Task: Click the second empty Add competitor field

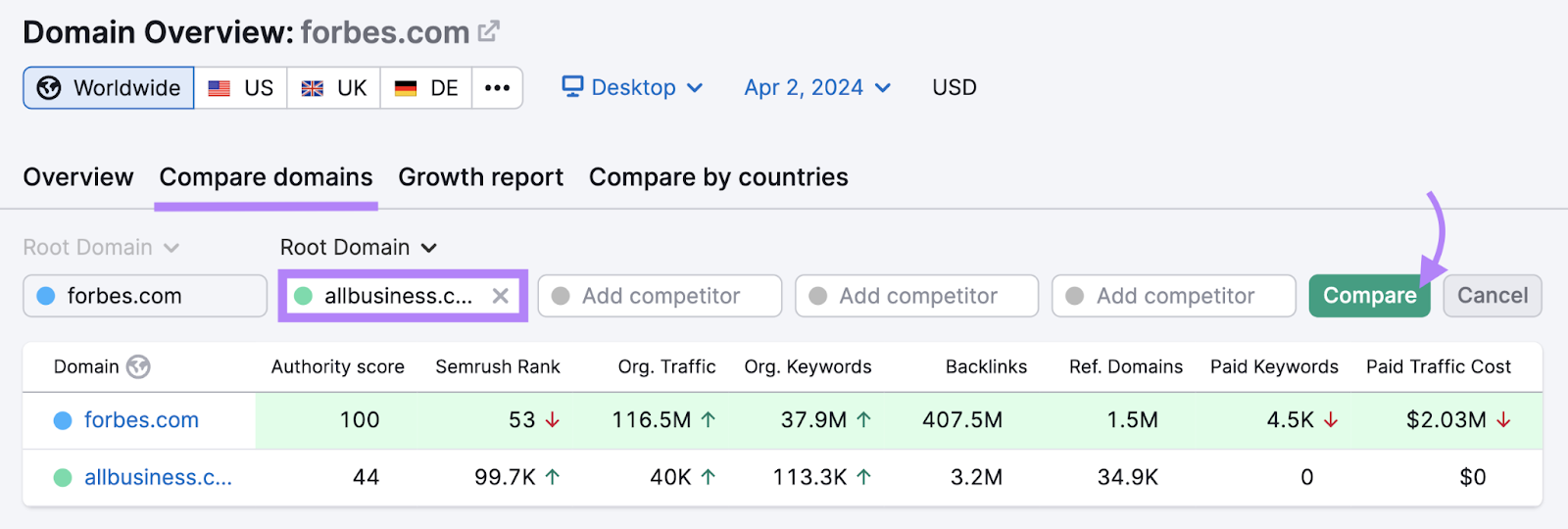Action: (x=916, y=296)
